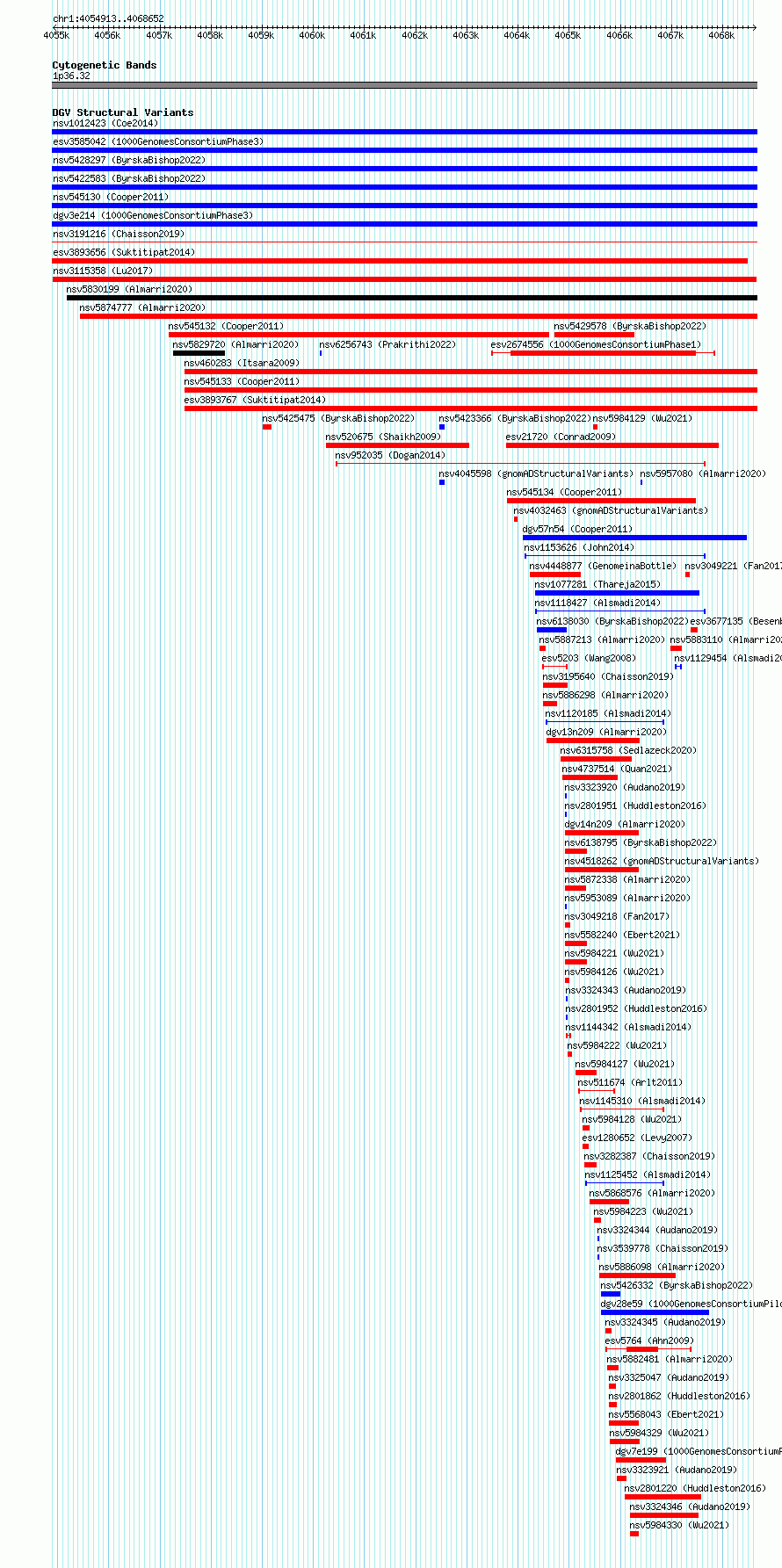The image size is (782, 1568).
Task: Select esv5764 (Ahn2009) label
Action: pos(649,1340)
